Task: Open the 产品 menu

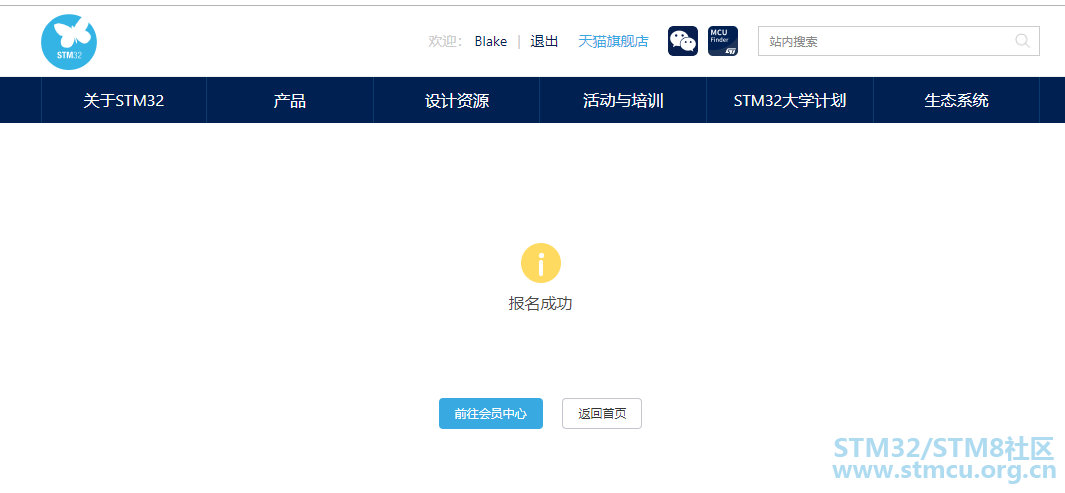Action: (290, 101)
